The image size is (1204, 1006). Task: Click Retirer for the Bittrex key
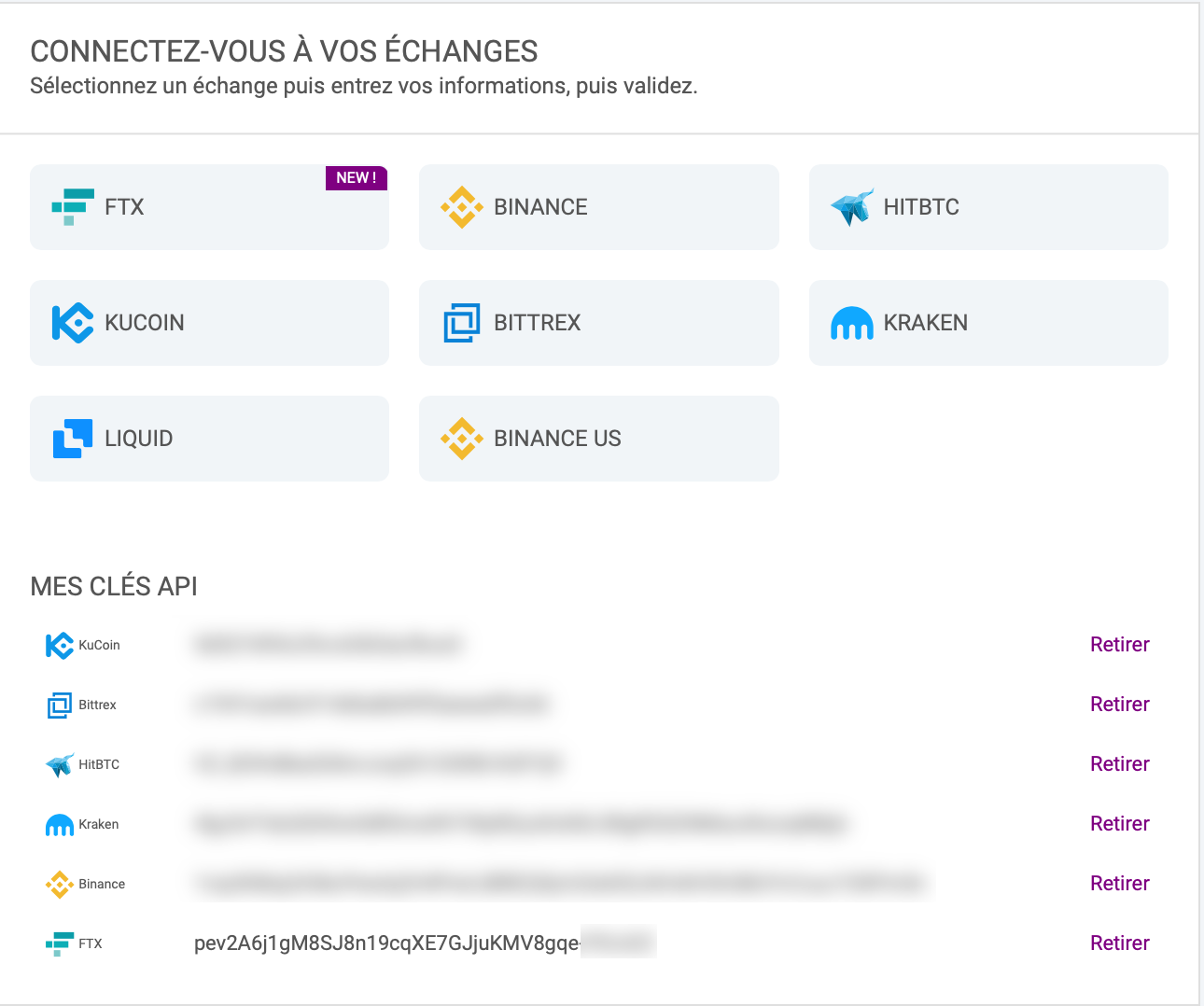1120,705
